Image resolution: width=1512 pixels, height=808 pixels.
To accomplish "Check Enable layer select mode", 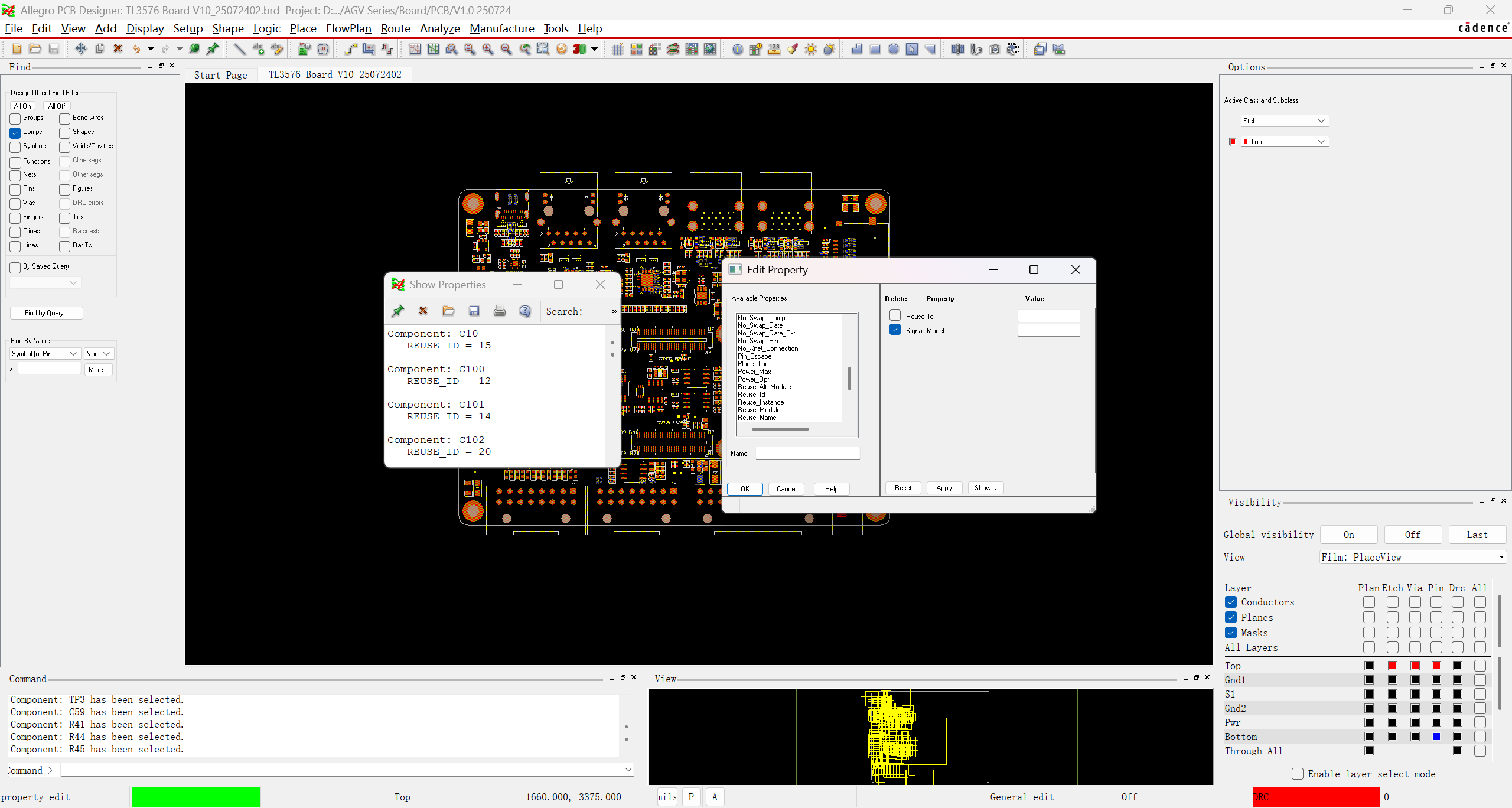I will click(1298, 774).
